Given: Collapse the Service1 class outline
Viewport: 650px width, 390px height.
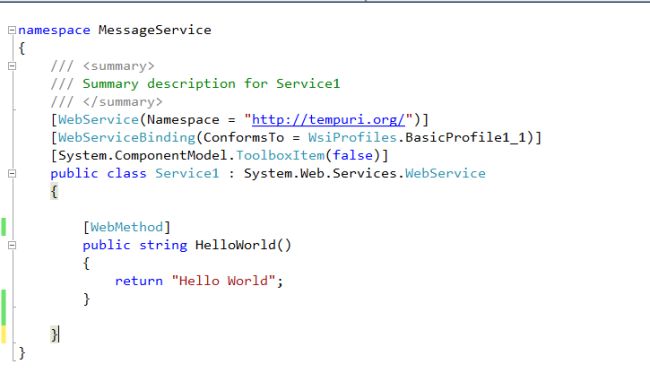Looking at the screenshot, I should (12, 173).
